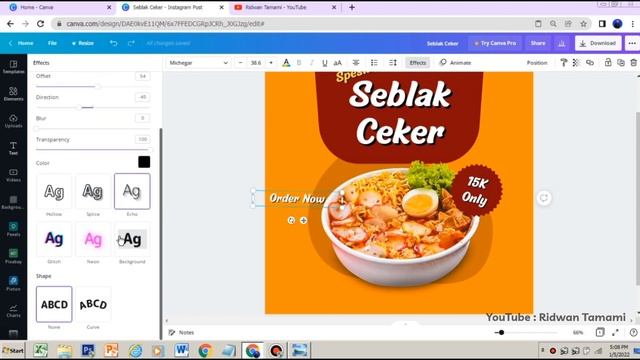Adjust the Offset slider
Image resolution: width=640 pixels, height=360 pixels.
(x=93, y=87)
